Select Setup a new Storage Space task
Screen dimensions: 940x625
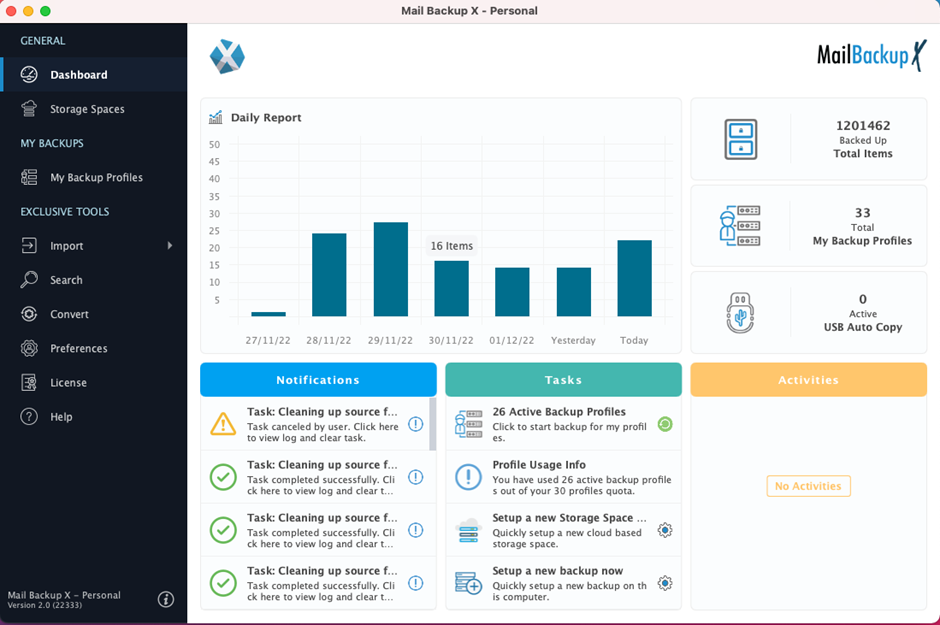tap(564, 530)
